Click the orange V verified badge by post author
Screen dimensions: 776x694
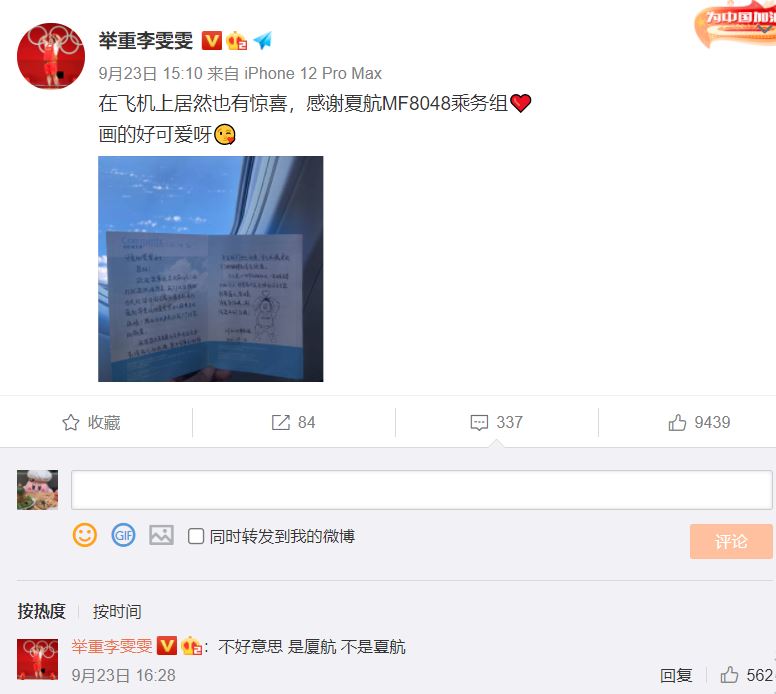tap(212, 41)
